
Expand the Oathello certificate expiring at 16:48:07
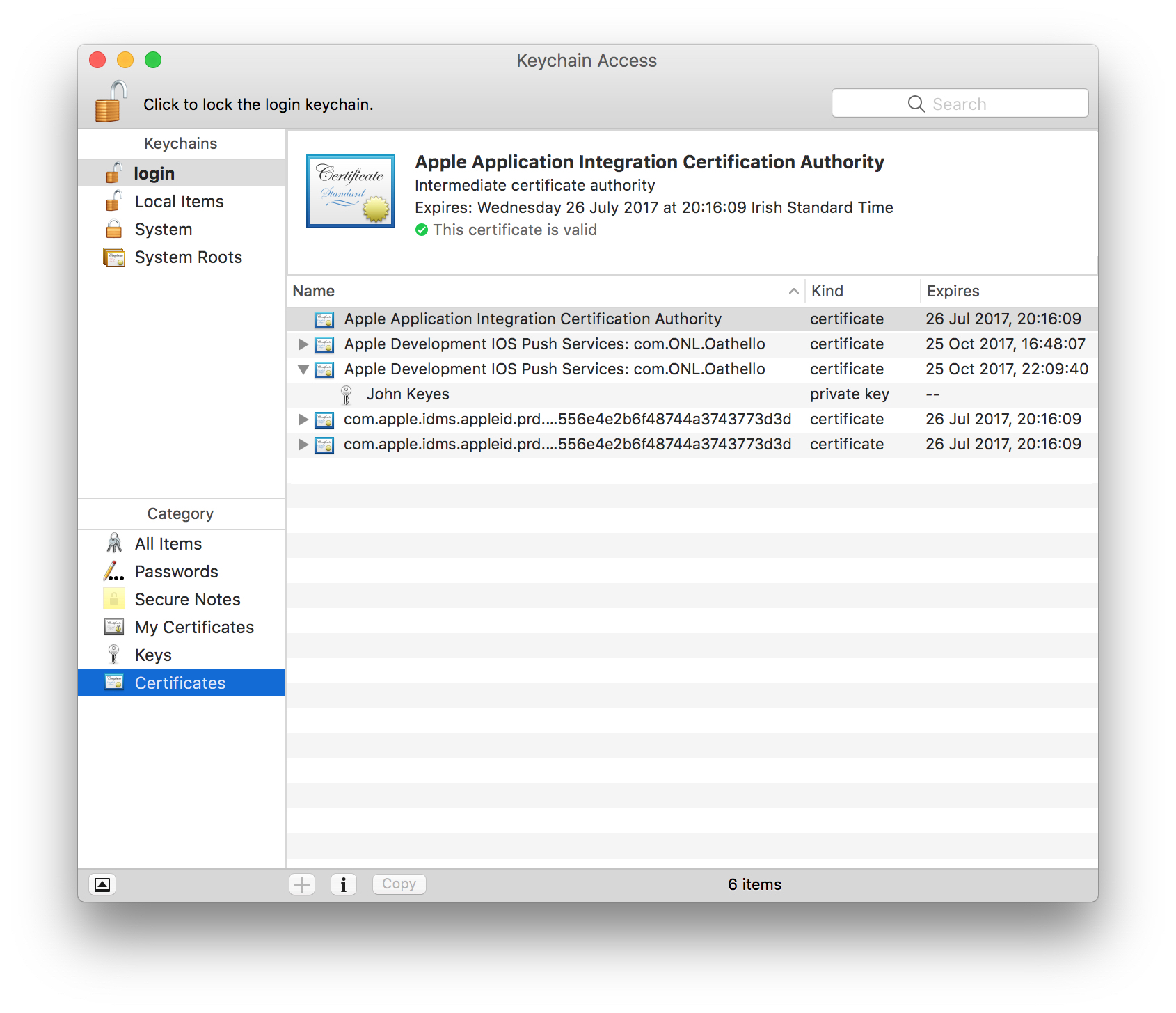click(303, 344)
